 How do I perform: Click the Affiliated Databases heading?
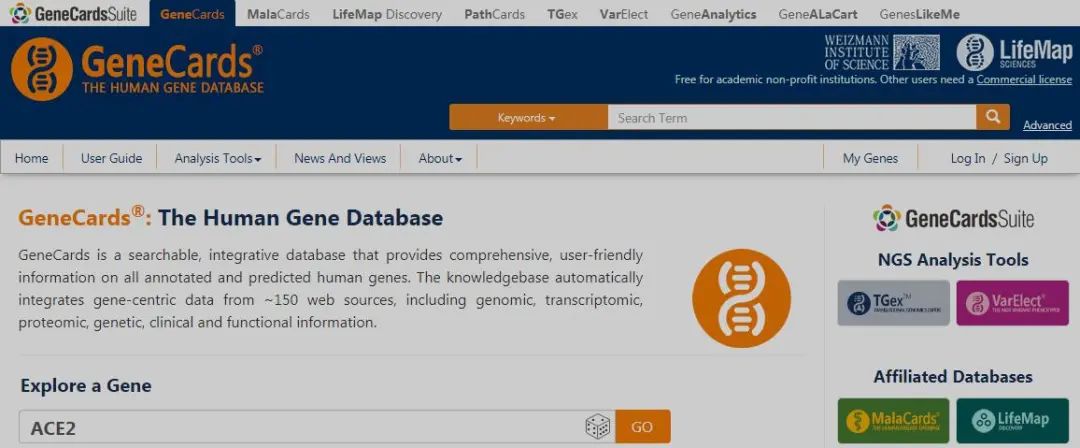coord(953,377)
